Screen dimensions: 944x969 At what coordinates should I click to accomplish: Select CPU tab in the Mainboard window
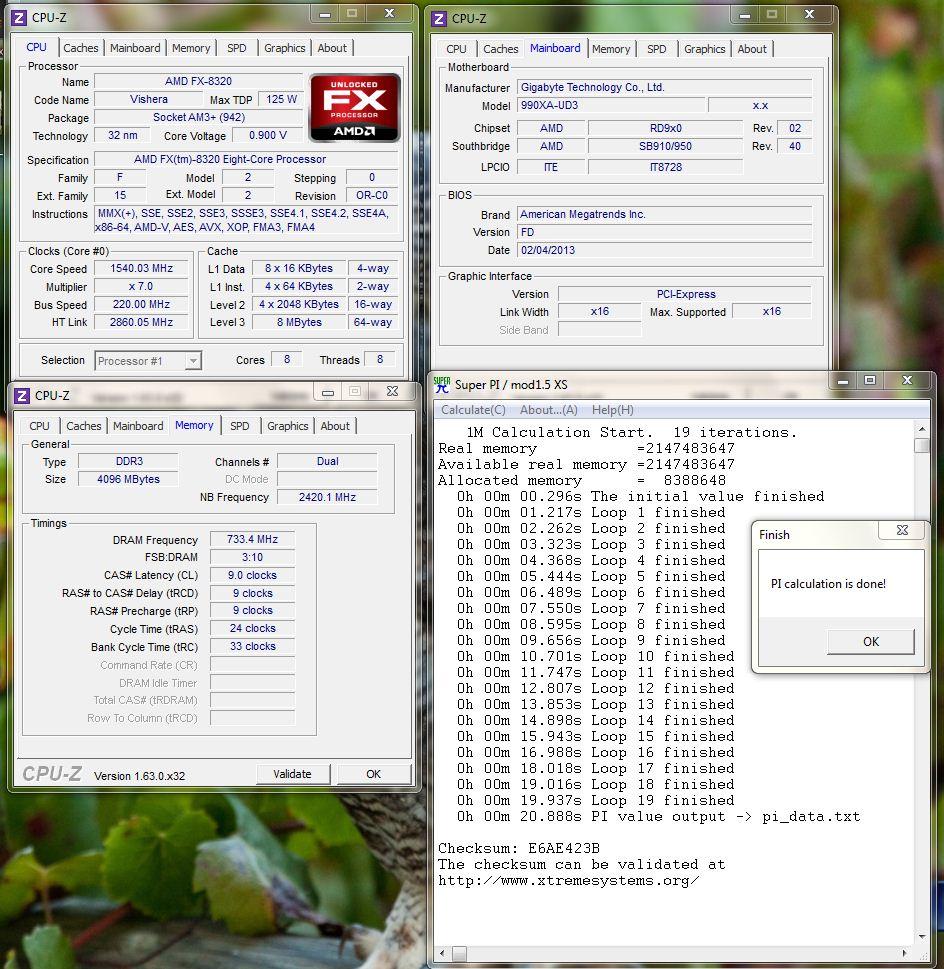click(x=457, y=49)
